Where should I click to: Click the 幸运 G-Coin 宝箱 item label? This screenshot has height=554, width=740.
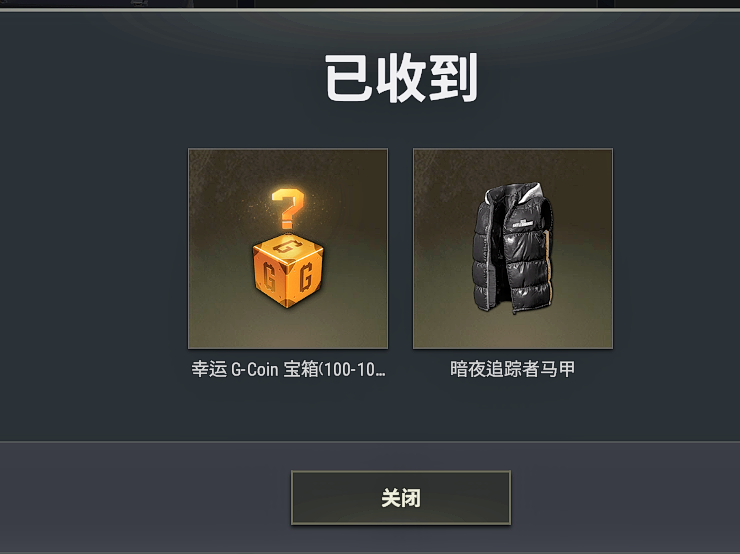[x=288, y=369]
